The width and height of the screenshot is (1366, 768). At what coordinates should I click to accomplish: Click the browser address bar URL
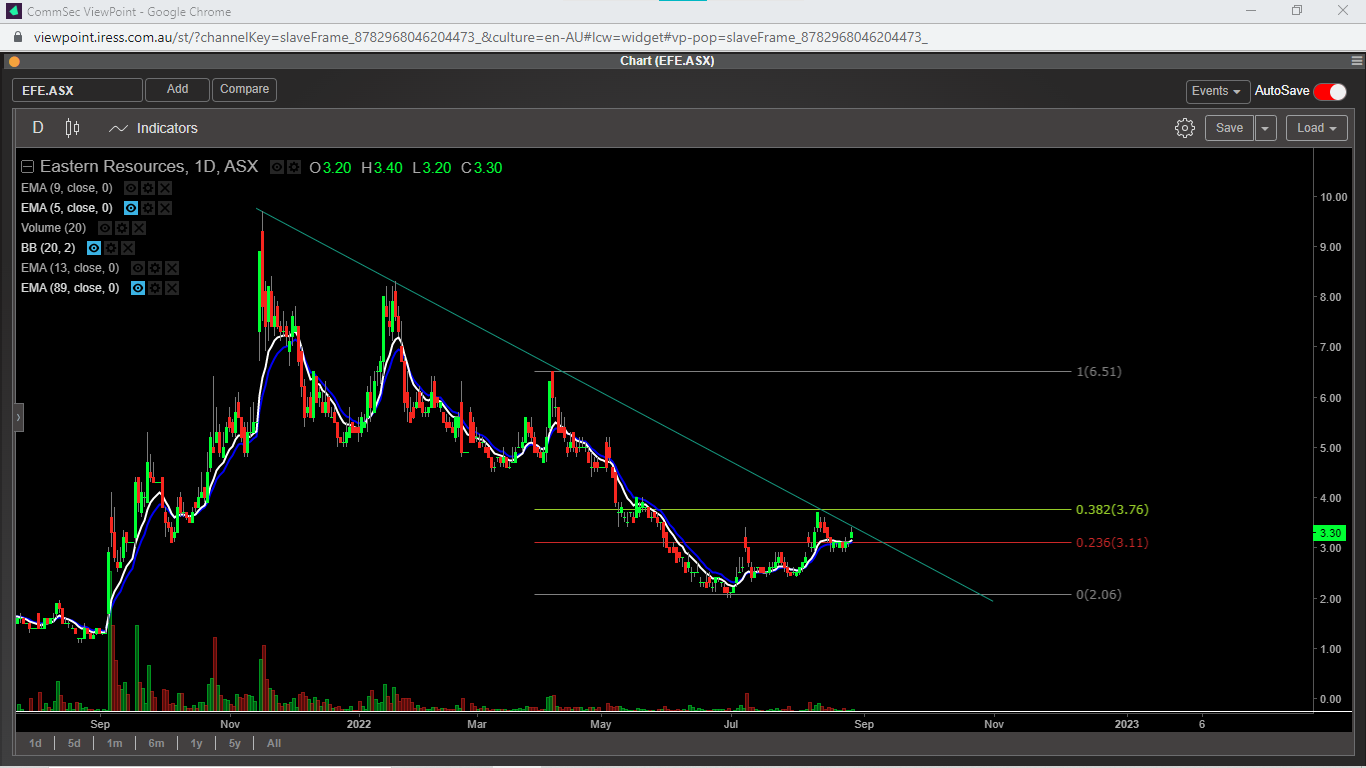click(x=480, y=37)
